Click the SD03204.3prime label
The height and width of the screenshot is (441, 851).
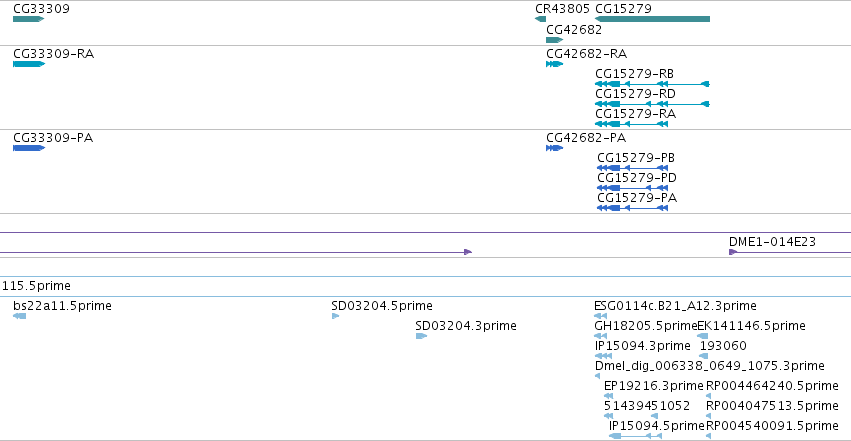466,326
